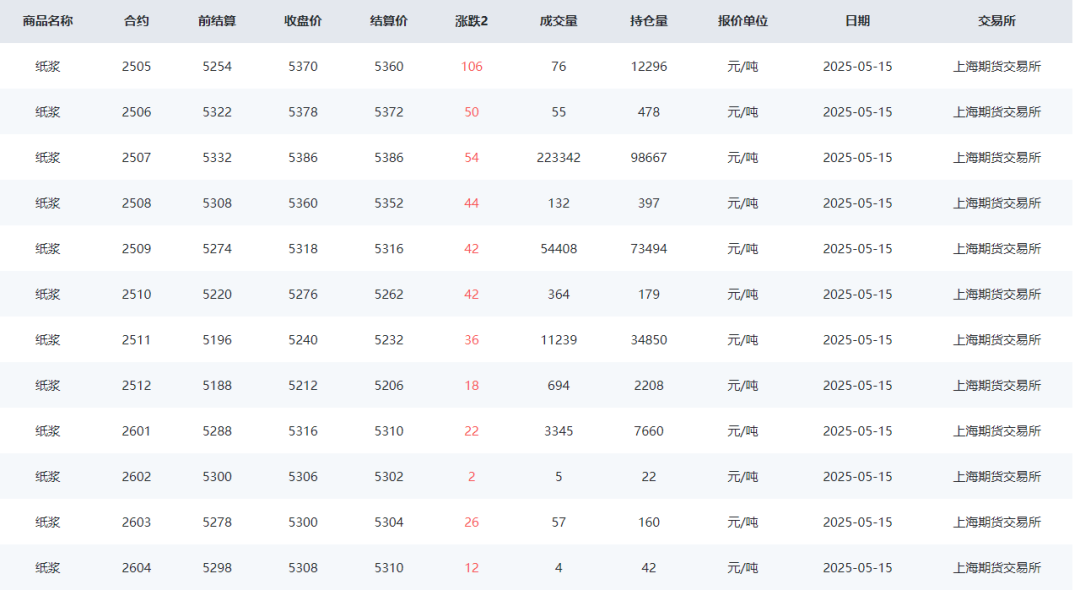1080x590 pixels.
Task: Click settlement price 5372
Action: point(388,112)
